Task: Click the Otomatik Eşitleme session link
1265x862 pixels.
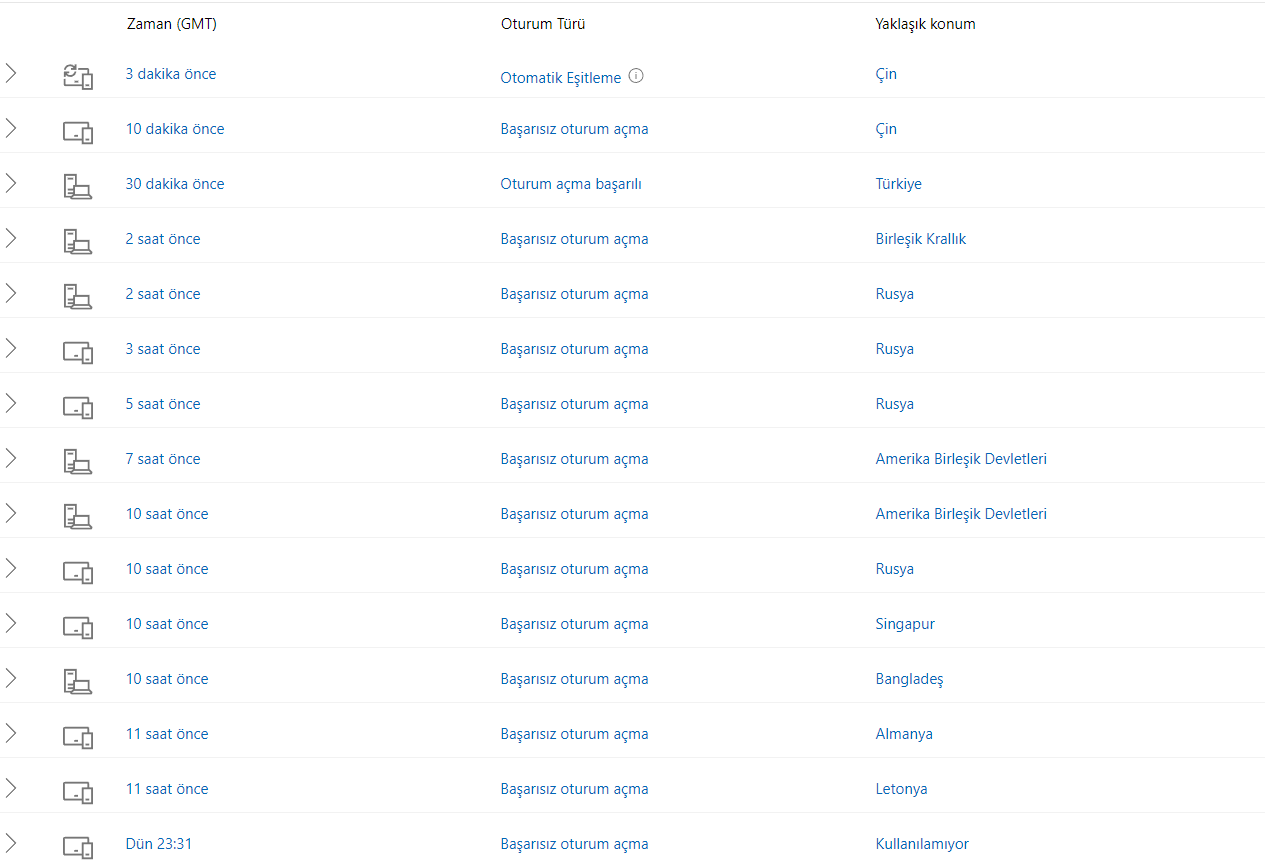Action: [561, 77]
